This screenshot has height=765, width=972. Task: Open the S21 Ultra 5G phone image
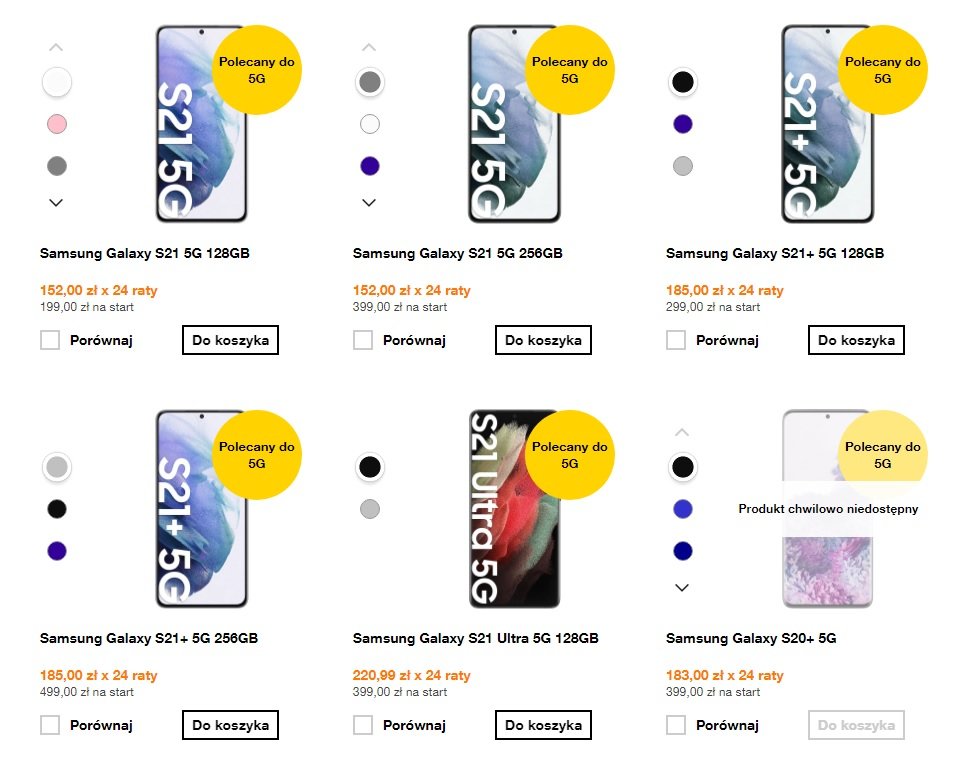(515, 508)
